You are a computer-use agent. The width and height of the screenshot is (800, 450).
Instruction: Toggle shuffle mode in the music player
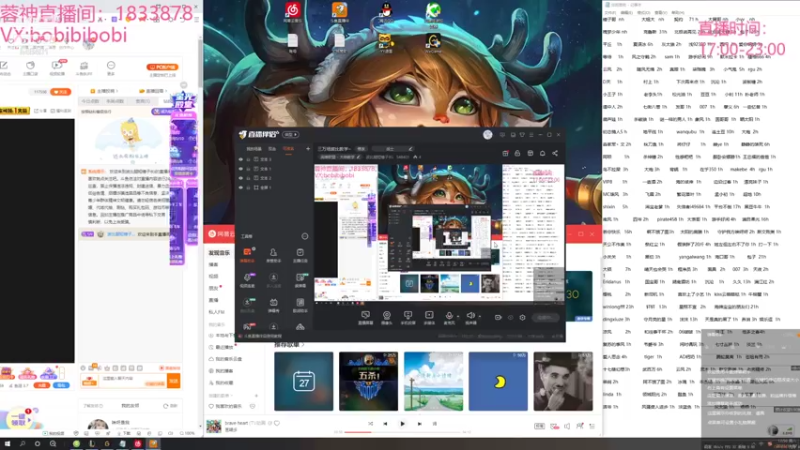370,423
